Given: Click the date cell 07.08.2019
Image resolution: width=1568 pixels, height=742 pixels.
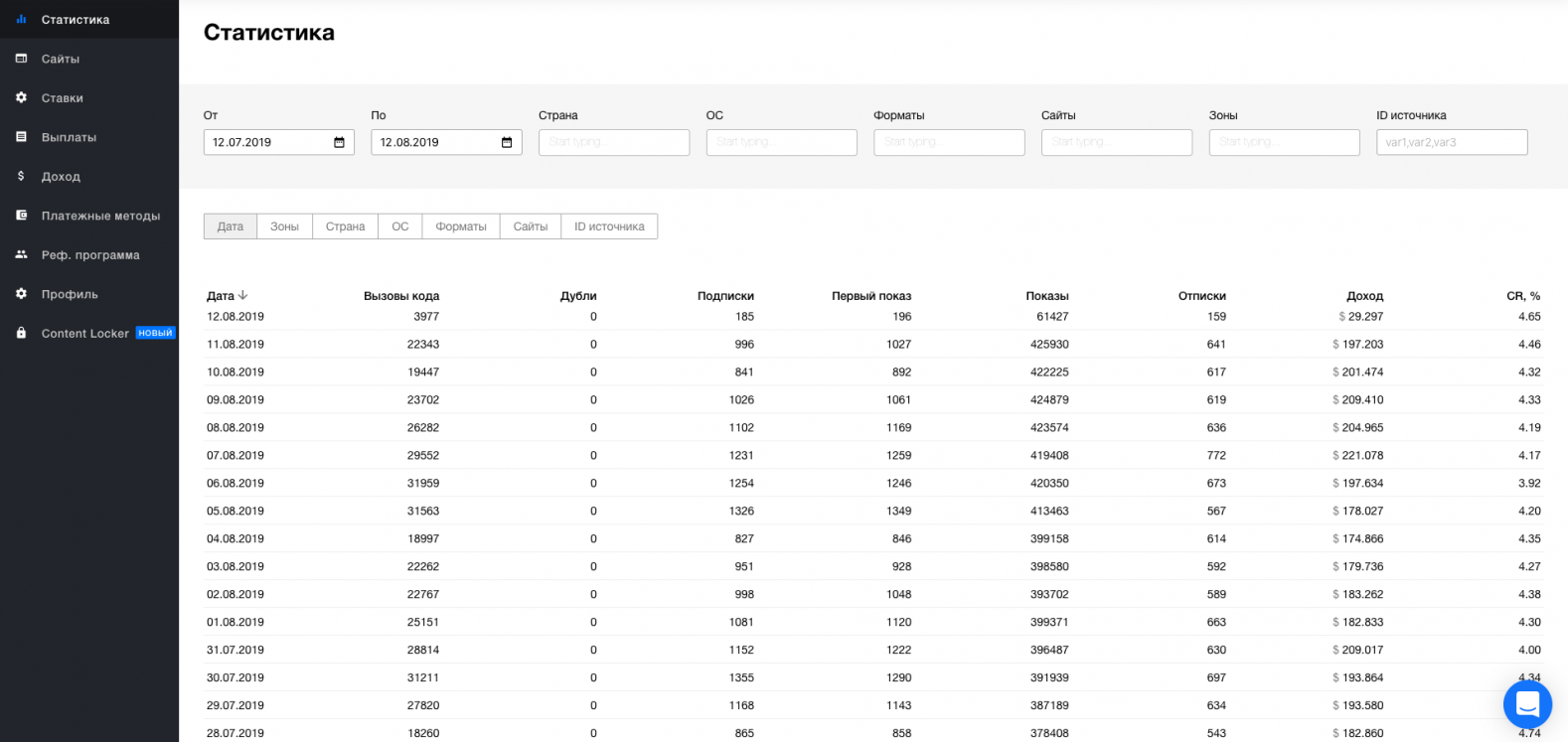Looking at the screenshot, I should coord(235,456).
